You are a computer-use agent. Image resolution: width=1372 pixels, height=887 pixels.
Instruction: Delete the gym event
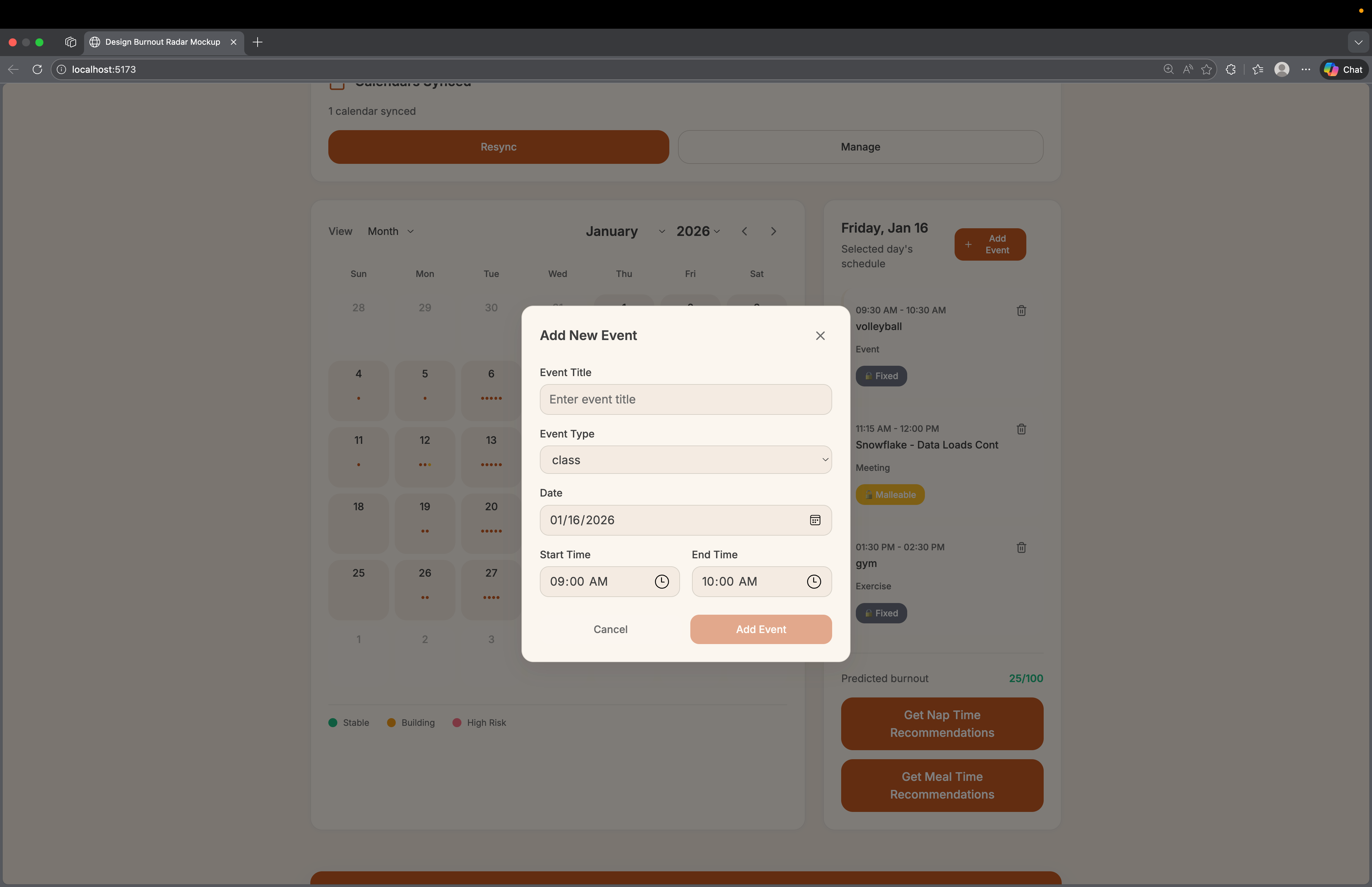(x=1021, y=548)
